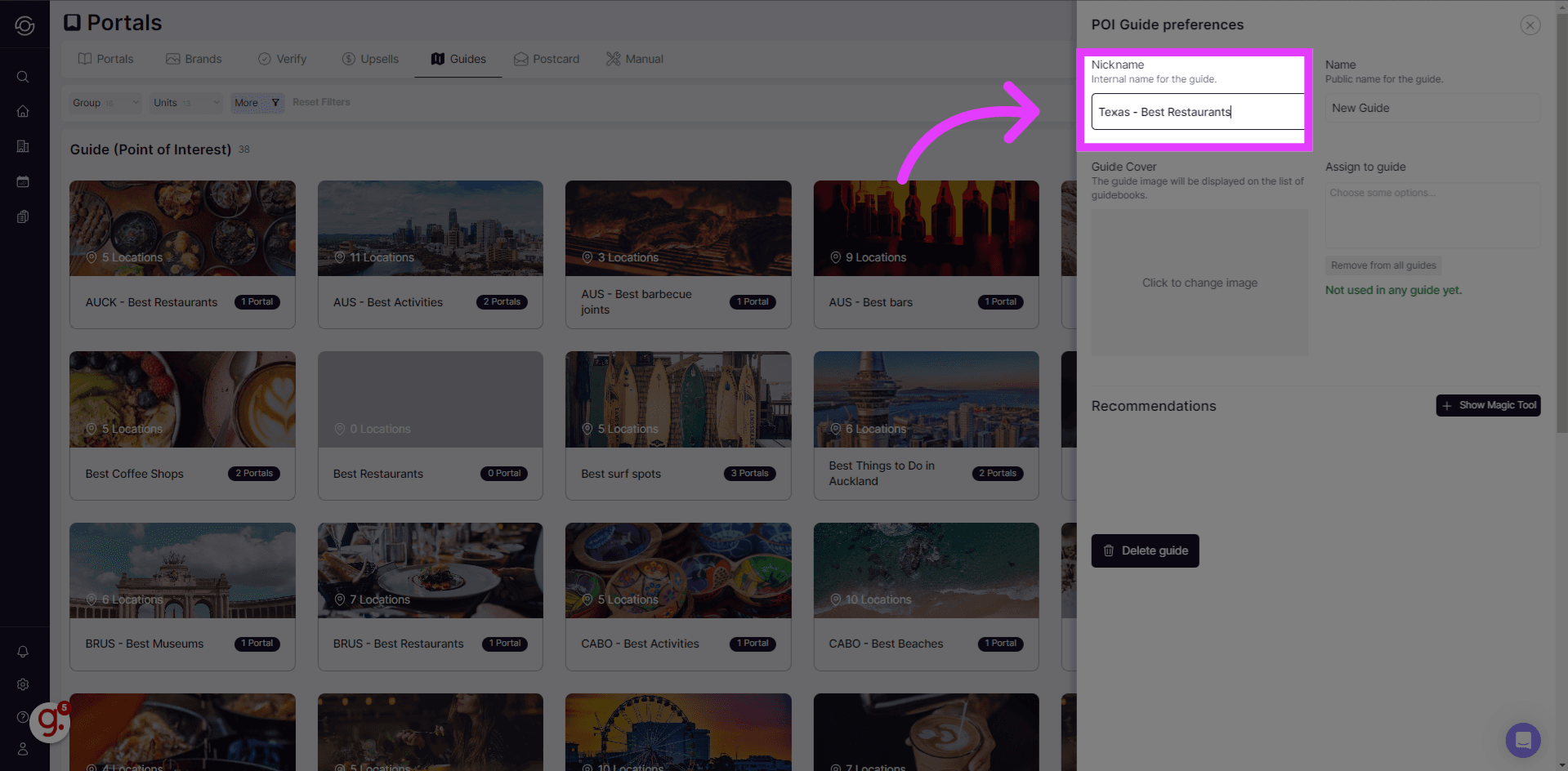Expand the Group filter dropdown
1568x771 pixels.
coord(104,103)
